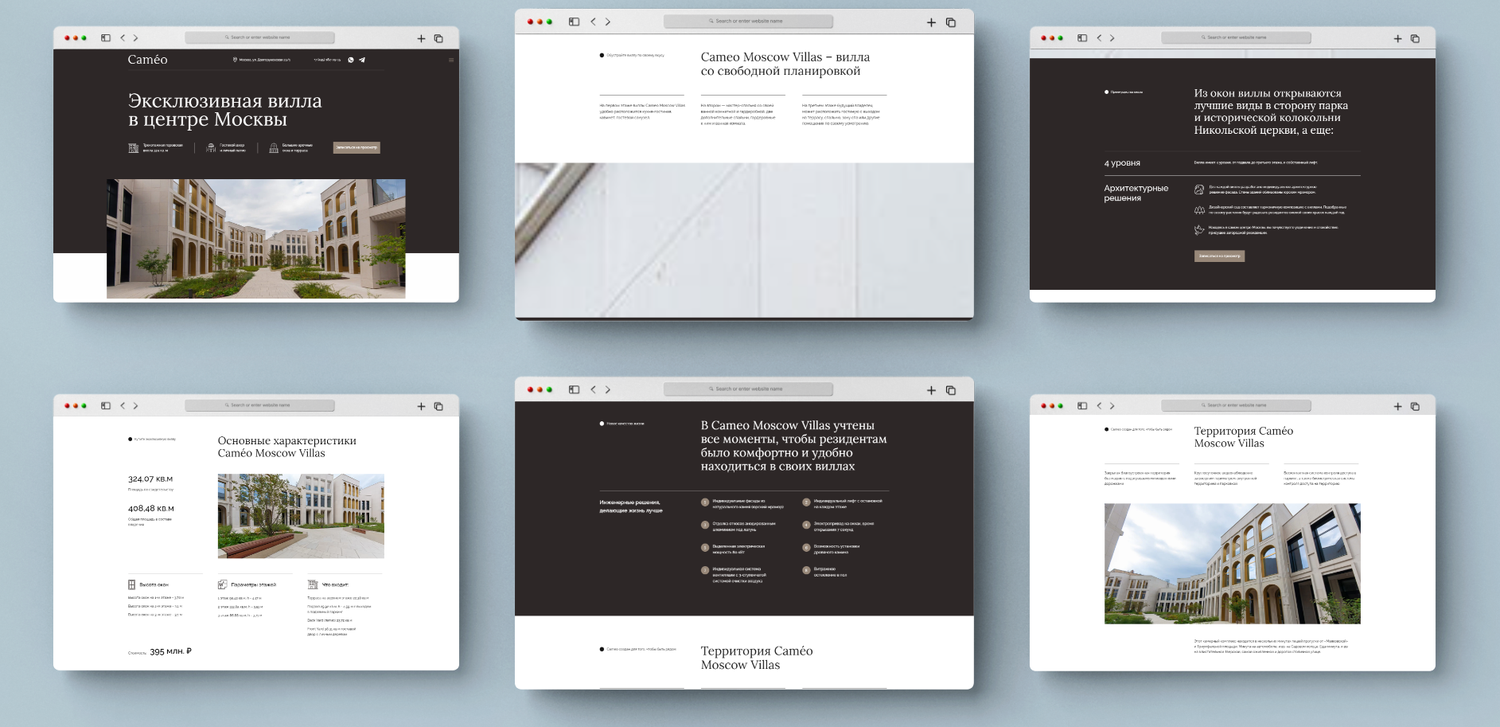Screen dimensions: 1500x727
Task: Go forward in the Основные характеристики window
Action: 136,406
